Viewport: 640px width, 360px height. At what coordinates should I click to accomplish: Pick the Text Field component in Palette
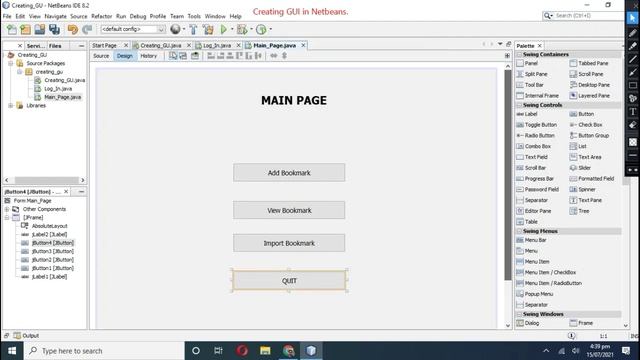point(532,157)
